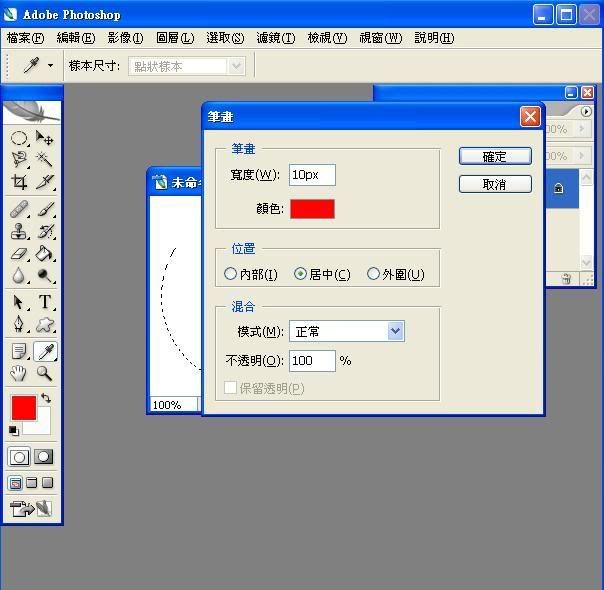
Task: Swap foreground and background colors
Action: click(x=46, y=398)
